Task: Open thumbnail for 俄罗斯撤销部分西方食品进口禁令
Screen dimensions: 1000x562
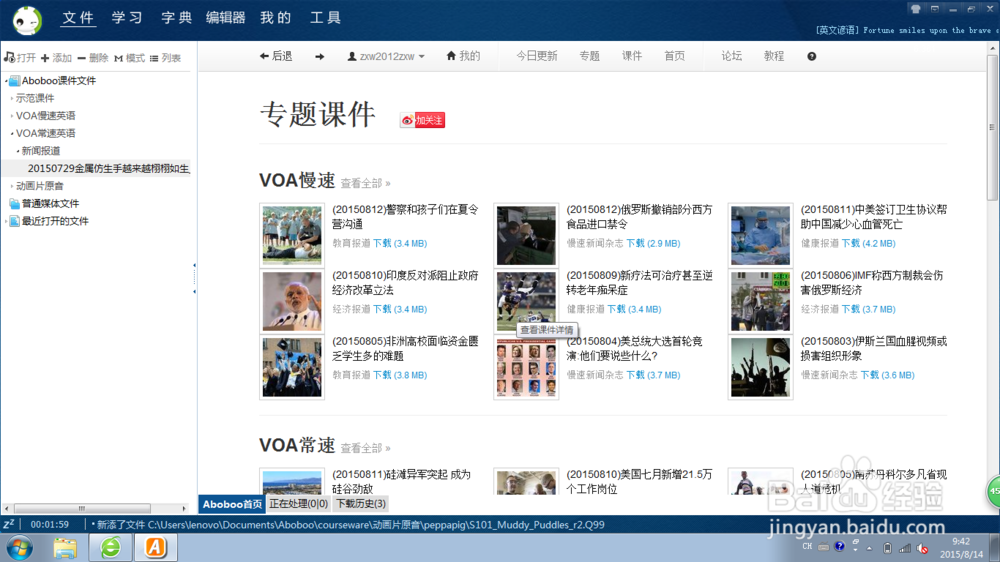Action: coord(526,235)
